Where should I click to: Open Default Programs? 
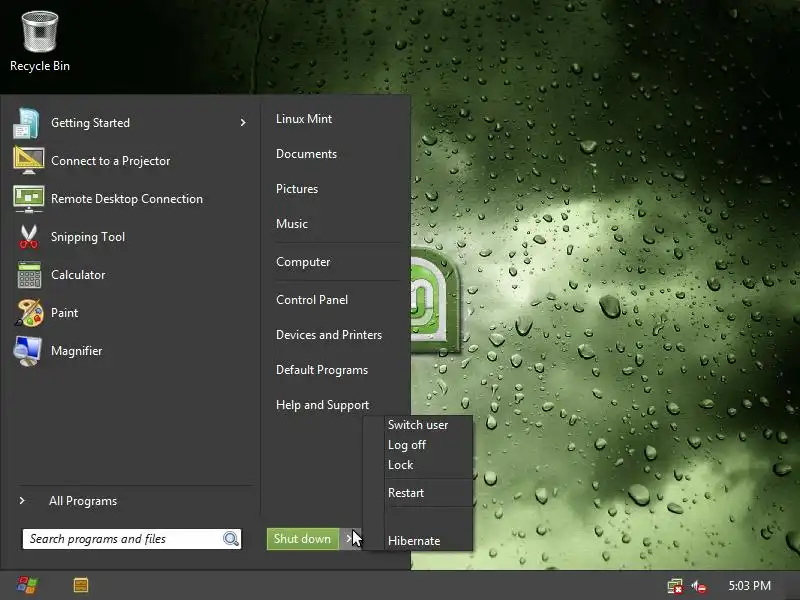pos(322,370)
